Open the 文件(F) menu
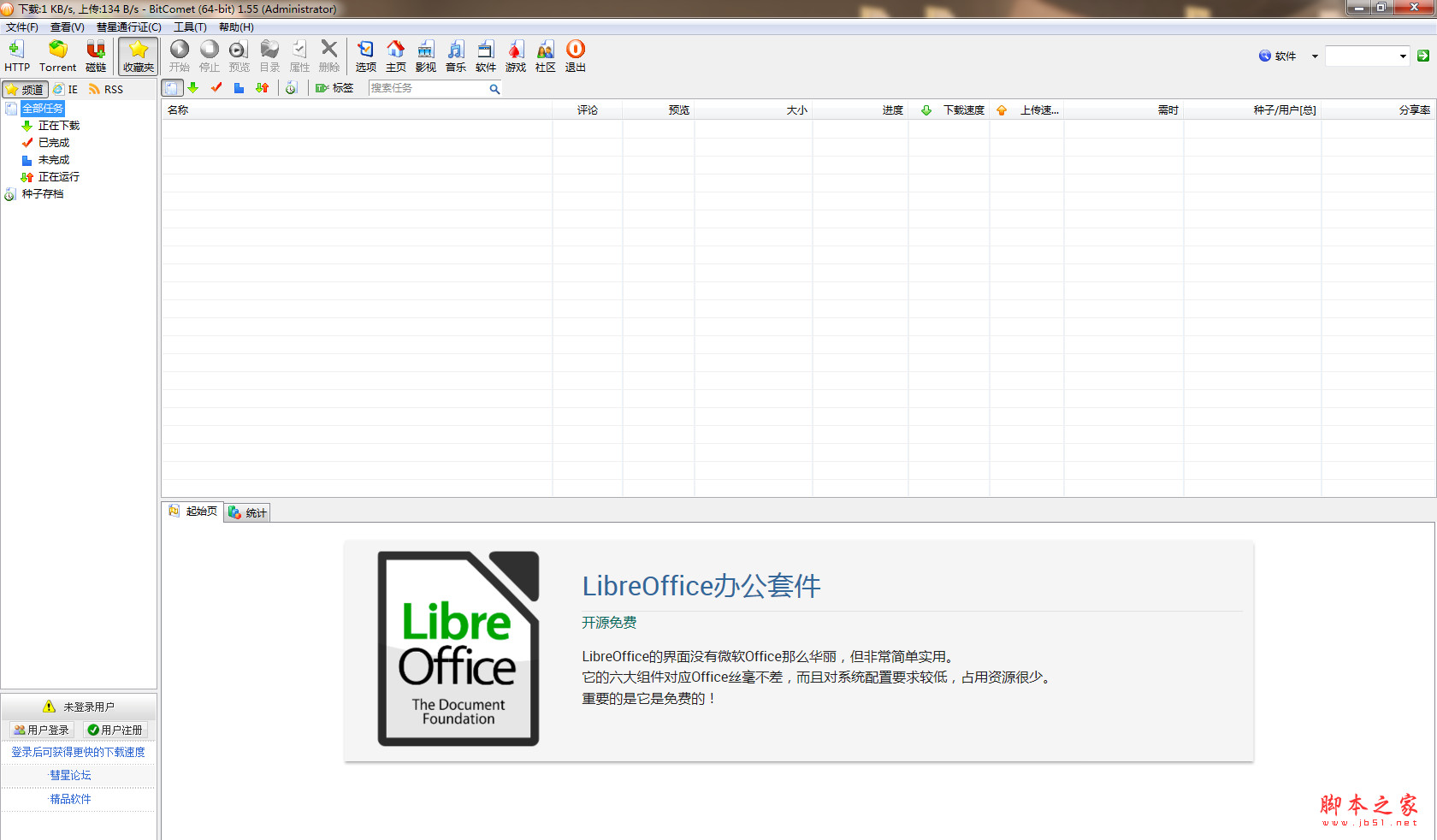The image size is (1437, 840). click(22, 27)
